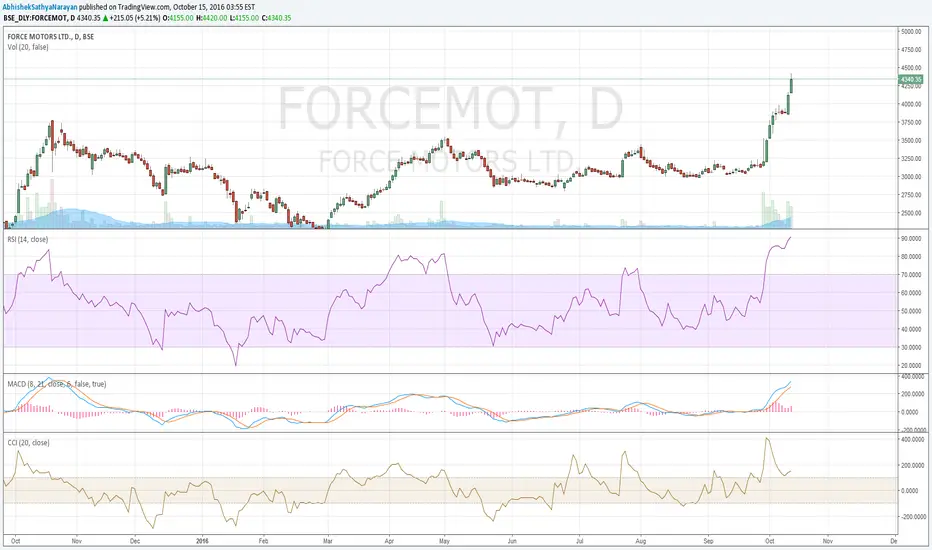This screenshot has width=932, height=550.
Task: Click the 5000.00 price axis value
Action: click(911, 32)
